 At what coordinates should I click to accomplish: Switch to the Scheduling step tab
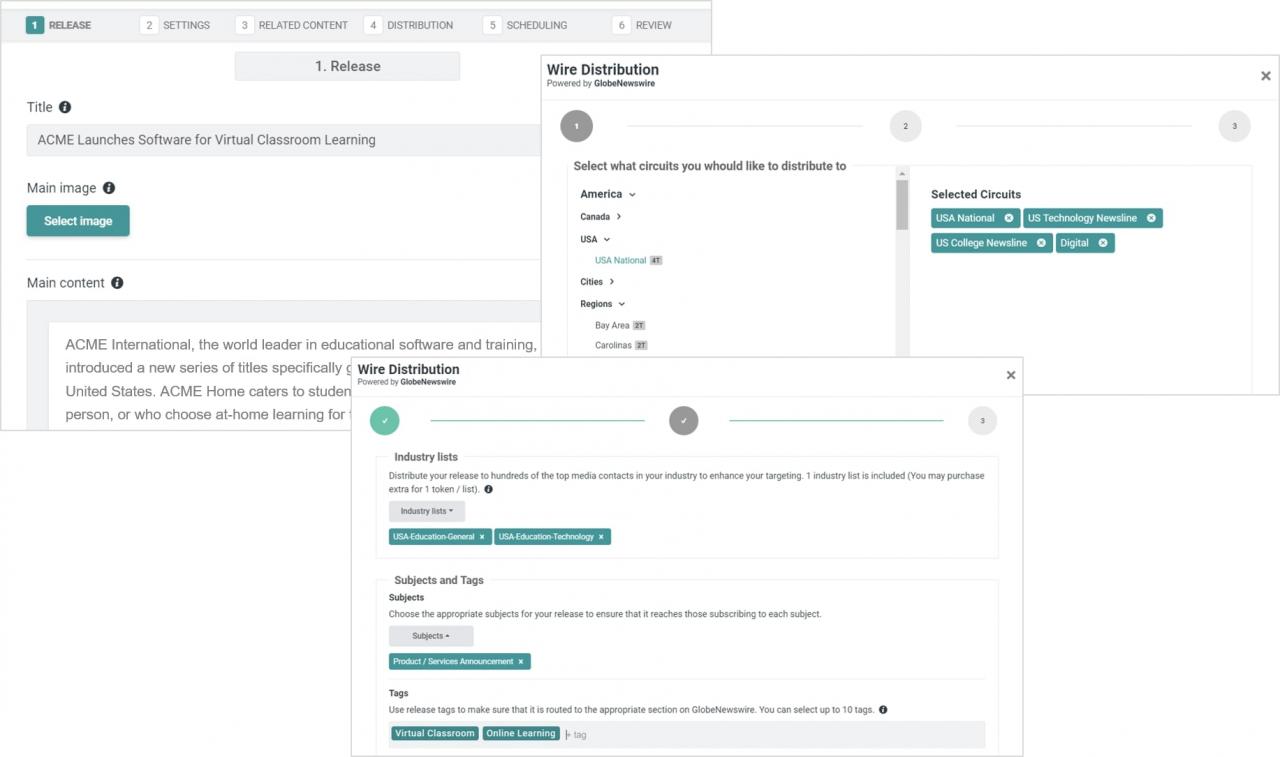click(x=525, y=25)
